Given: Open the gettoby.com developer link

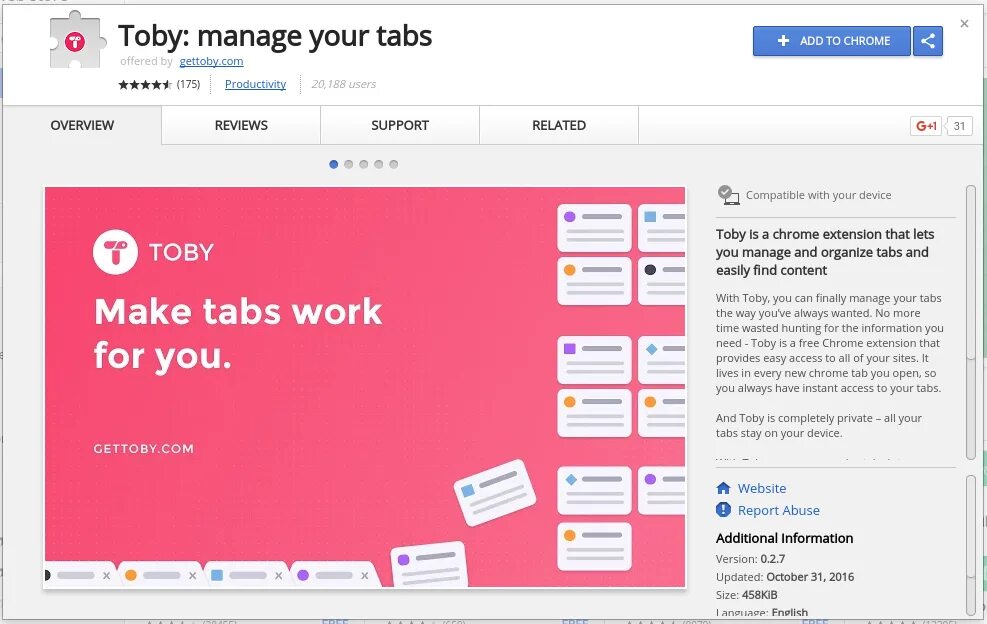Looking at the screenshot, I should pos(211,61).
